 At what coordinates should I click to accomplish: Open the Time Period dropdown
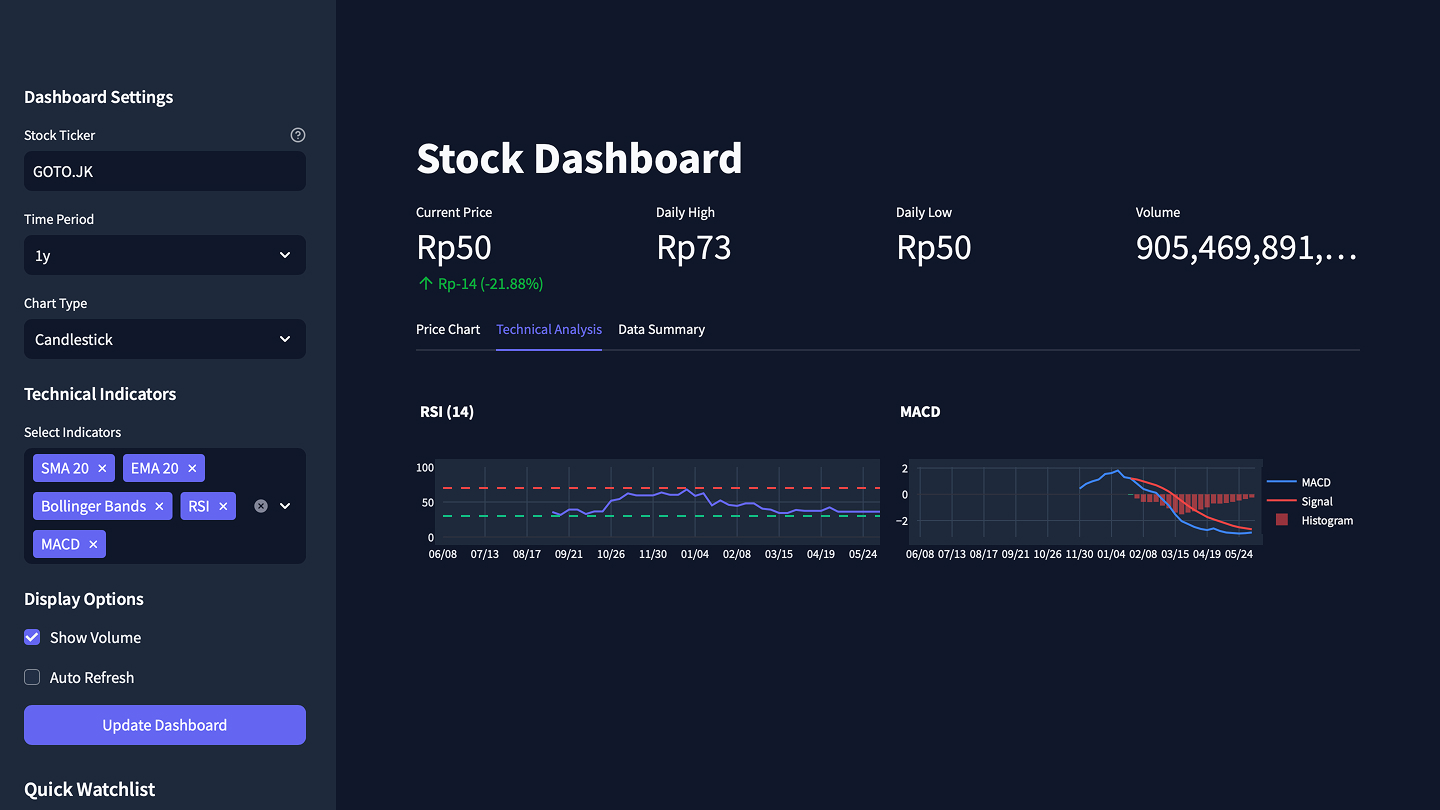pyautogui.click(x=165, y=255)
